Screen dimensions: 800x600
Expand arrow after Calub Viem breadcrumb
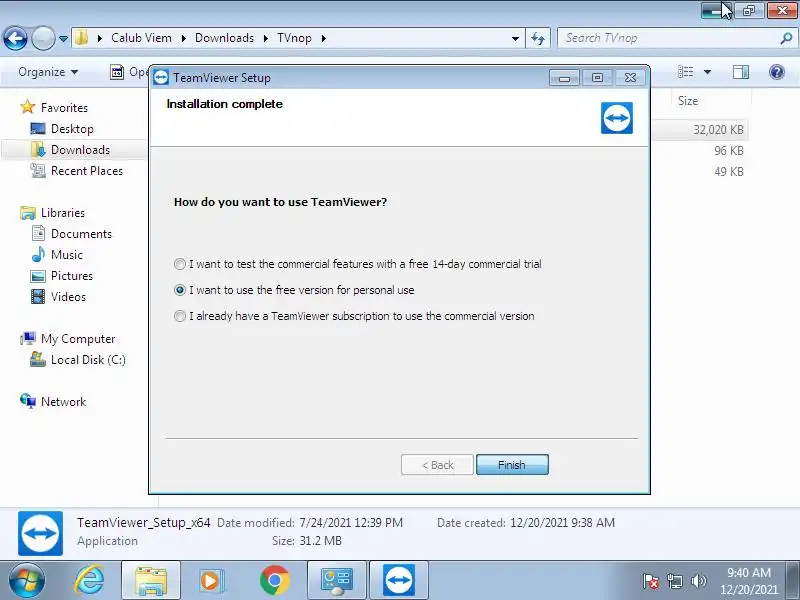point(183,38)
